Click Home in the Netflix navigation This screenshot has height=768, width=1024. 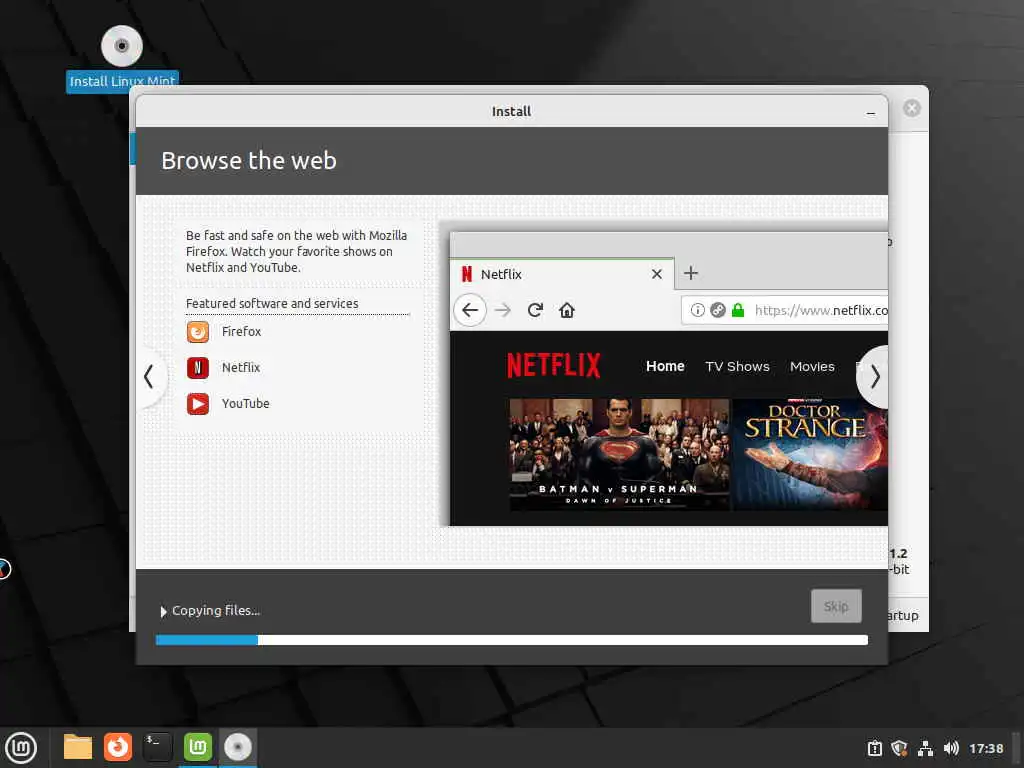665,366
